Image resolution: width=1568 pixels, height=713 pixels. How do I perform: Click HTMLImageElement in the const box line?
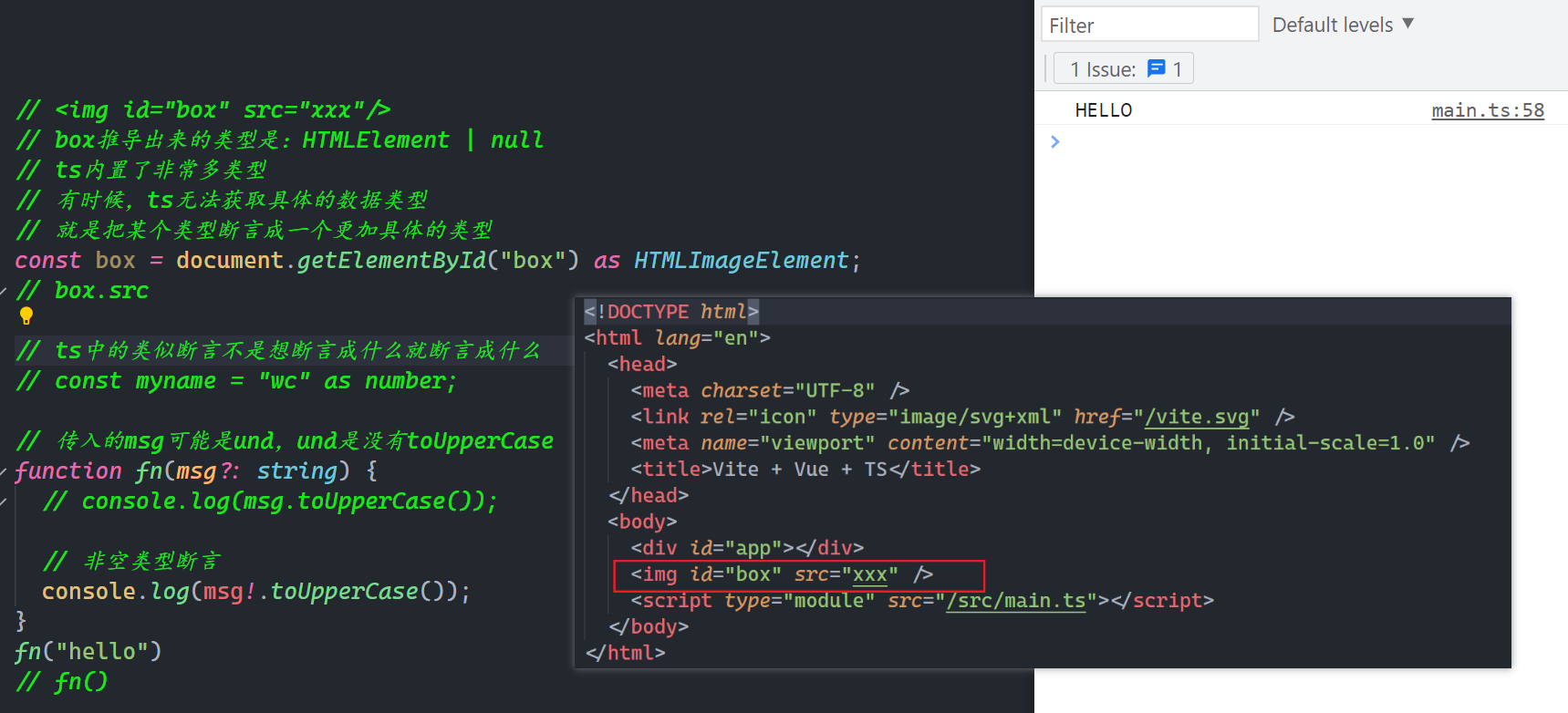[741, 261]
